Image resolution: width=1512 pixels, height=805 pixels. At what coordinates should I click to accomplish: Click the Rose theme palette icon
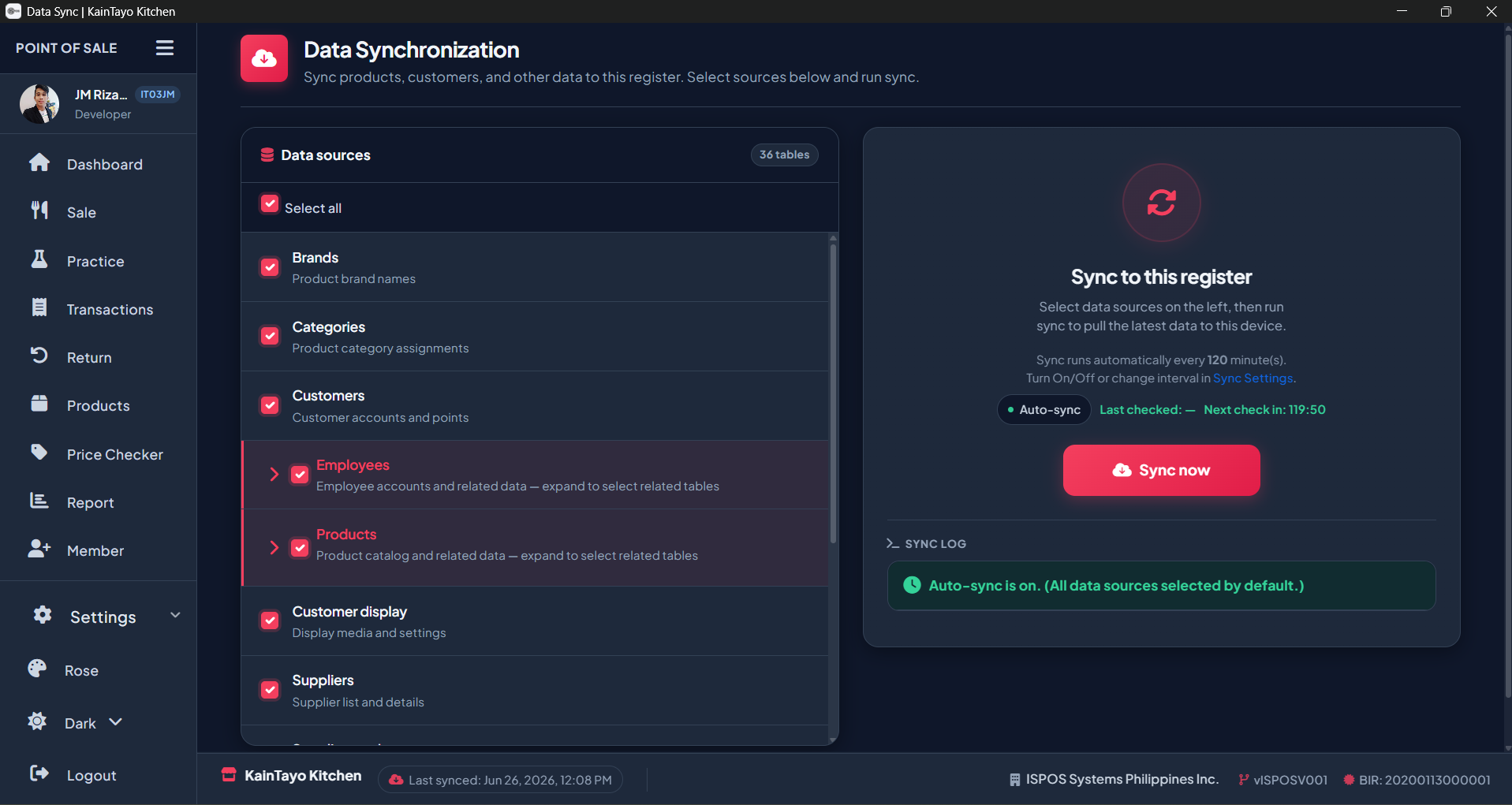coord(37,669)
